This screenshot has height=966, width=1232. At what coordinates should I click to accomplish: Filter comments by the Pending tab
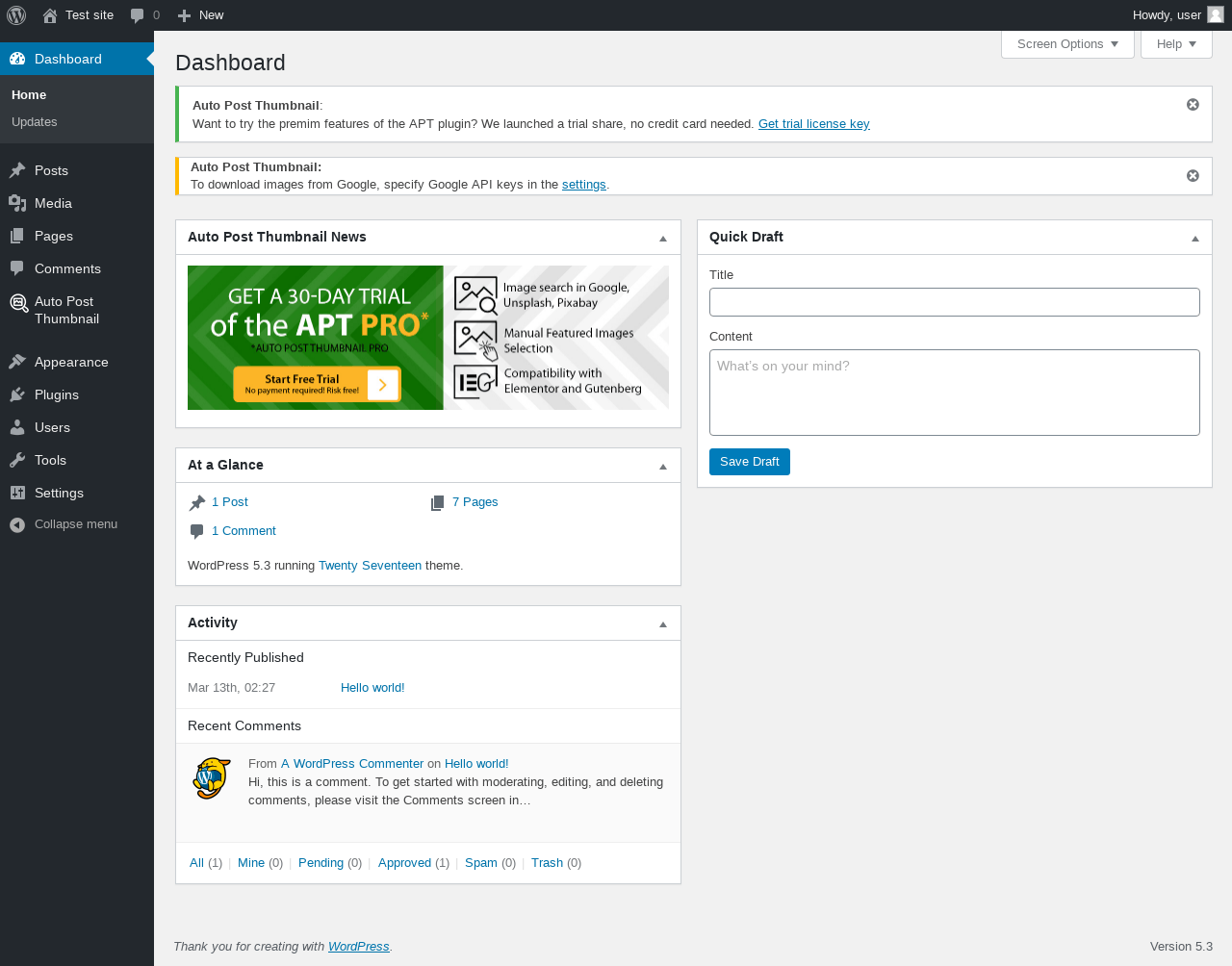click(321, 863)
